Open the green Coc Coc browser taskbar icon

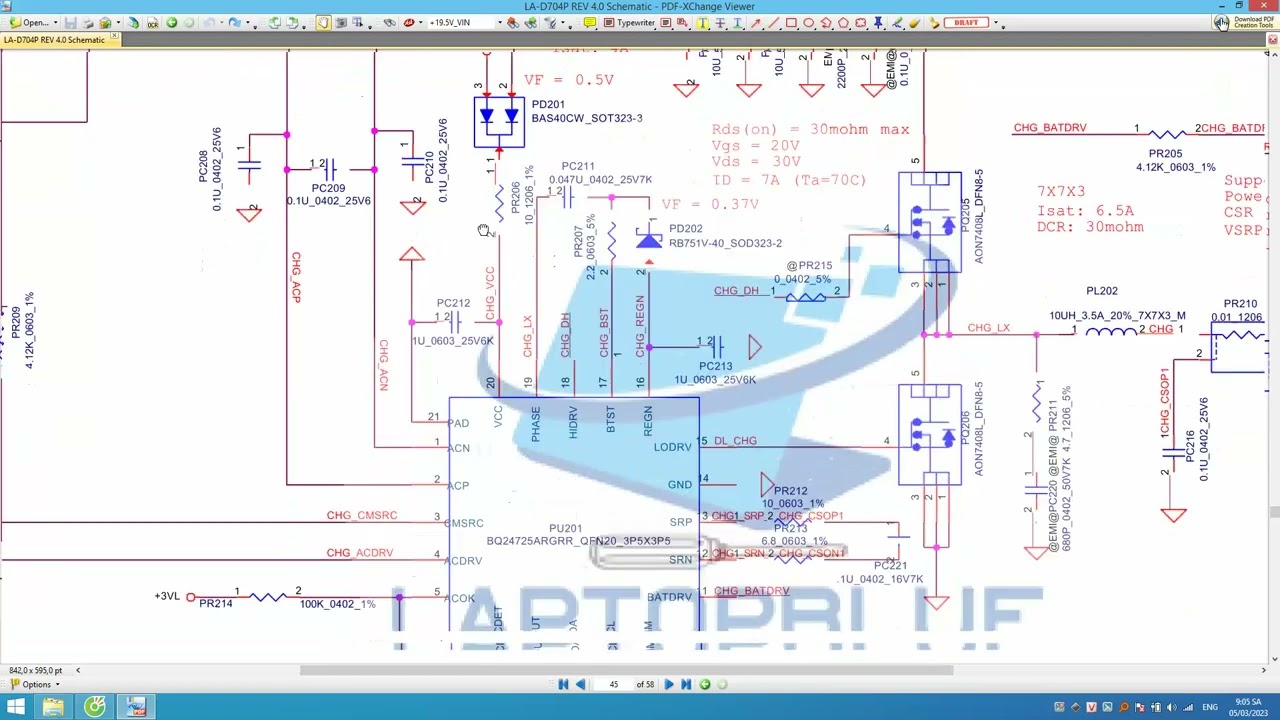coord(94,708)
